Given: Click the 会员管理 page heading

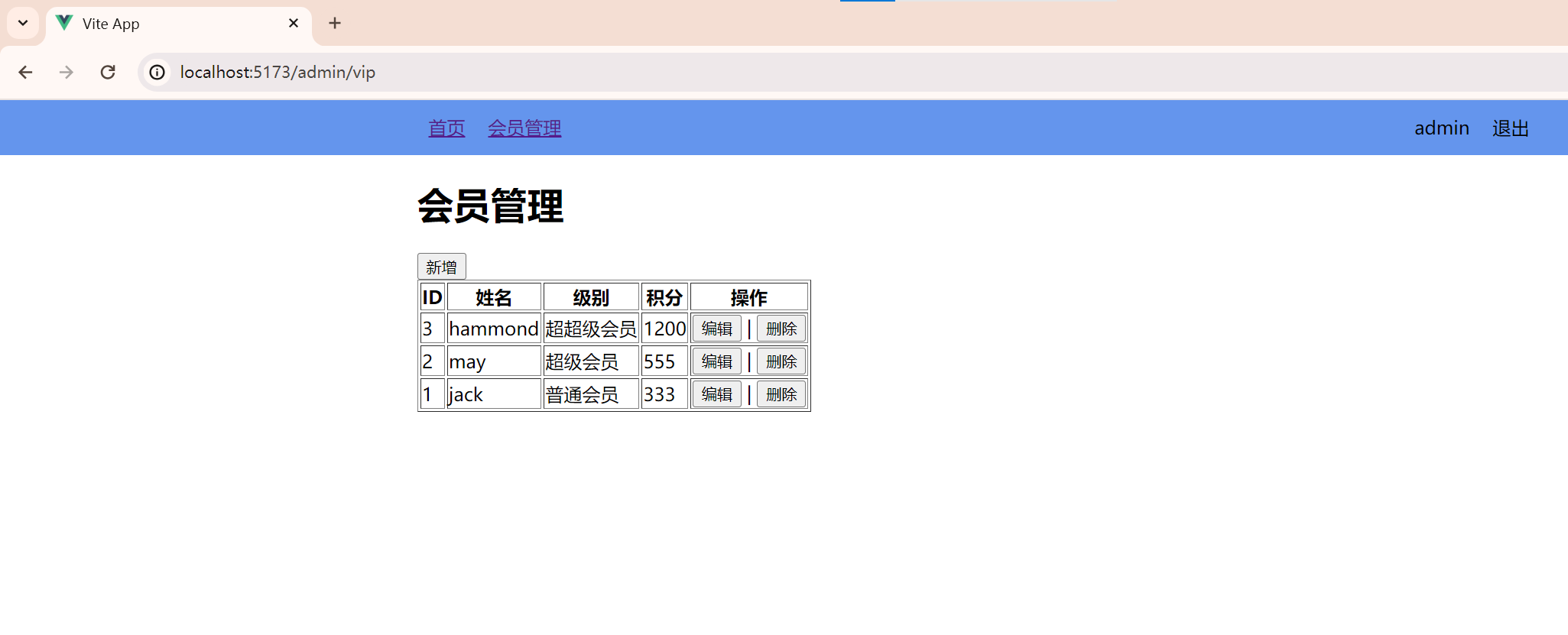Looking at the screenshot, I should point(491,206).
